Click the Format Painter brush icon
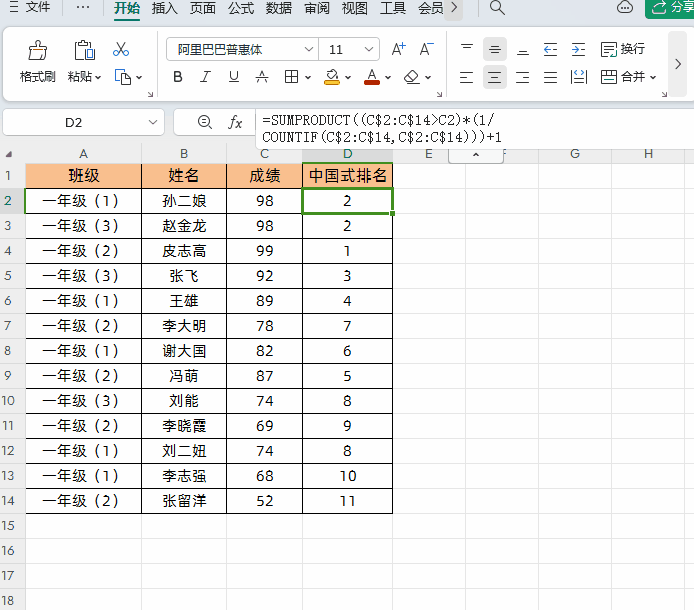This screenshot has width=694, height=610. pos(38,50)
